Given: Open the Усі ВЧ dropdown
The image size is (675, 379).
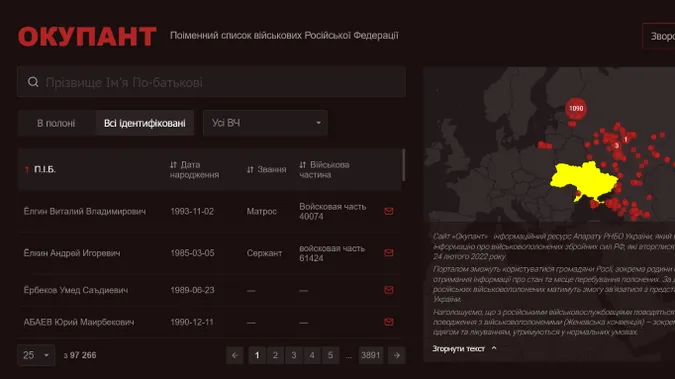Looking at the screenshot, I should point(265,123).
